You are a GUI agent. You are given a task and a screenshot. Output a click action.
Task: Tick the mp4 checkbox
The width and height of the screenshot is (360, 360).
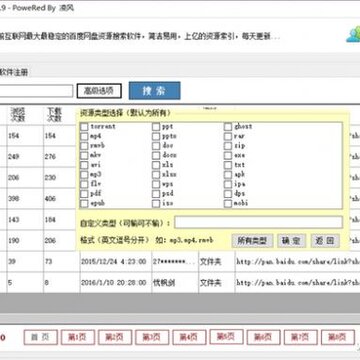(x=84, y=136)
